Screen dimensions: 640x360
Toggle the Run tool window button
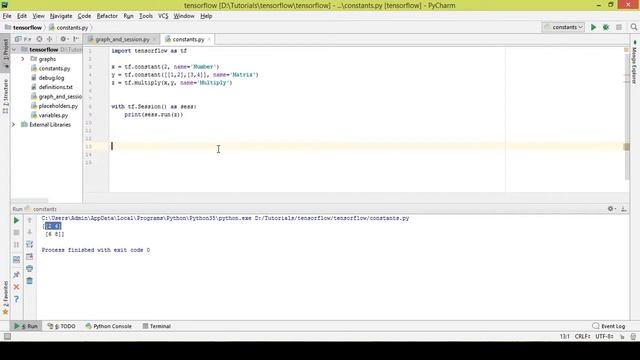[26, 326]
